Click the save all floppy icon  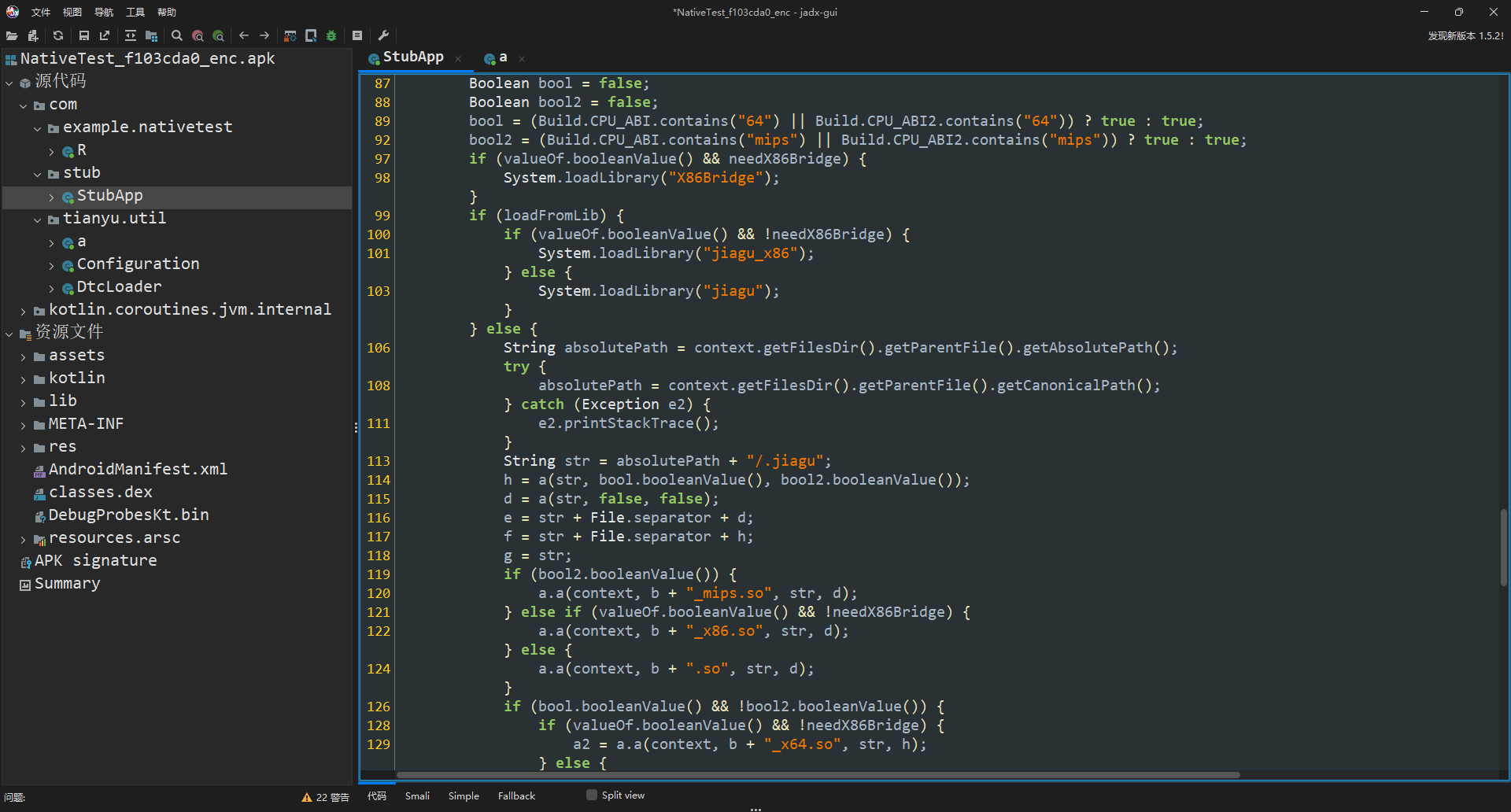click(84, 35)
